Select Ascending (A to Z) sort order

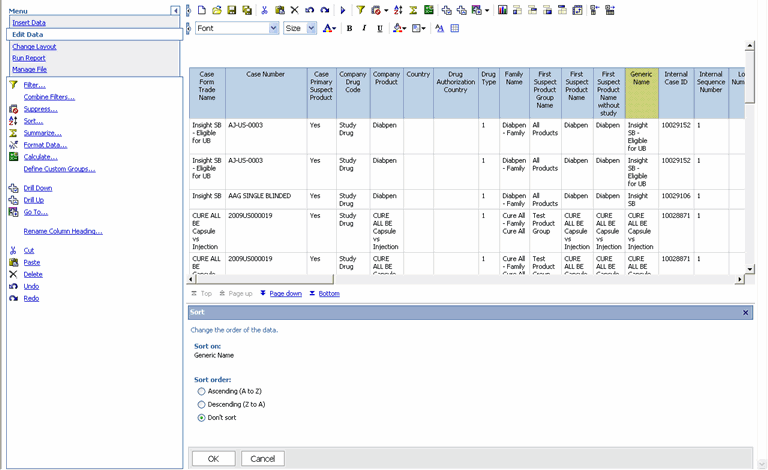(x=202, y=391)
